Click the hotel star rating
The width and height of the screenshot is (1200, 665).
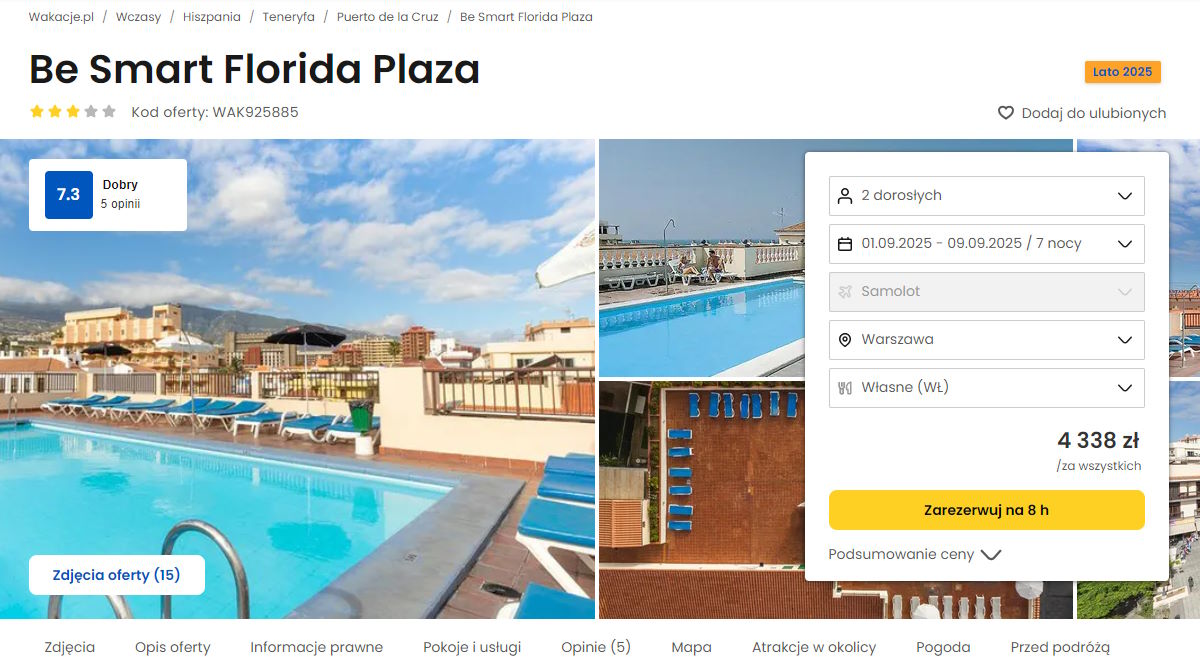pyautogui.click(x=73, y=112)
